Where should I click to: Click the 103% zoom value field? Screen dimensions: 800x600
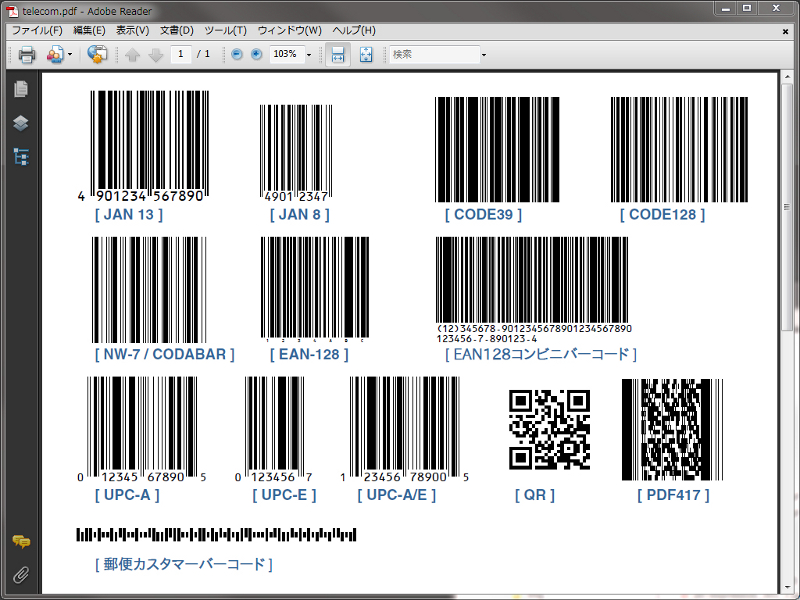point(287,54)
